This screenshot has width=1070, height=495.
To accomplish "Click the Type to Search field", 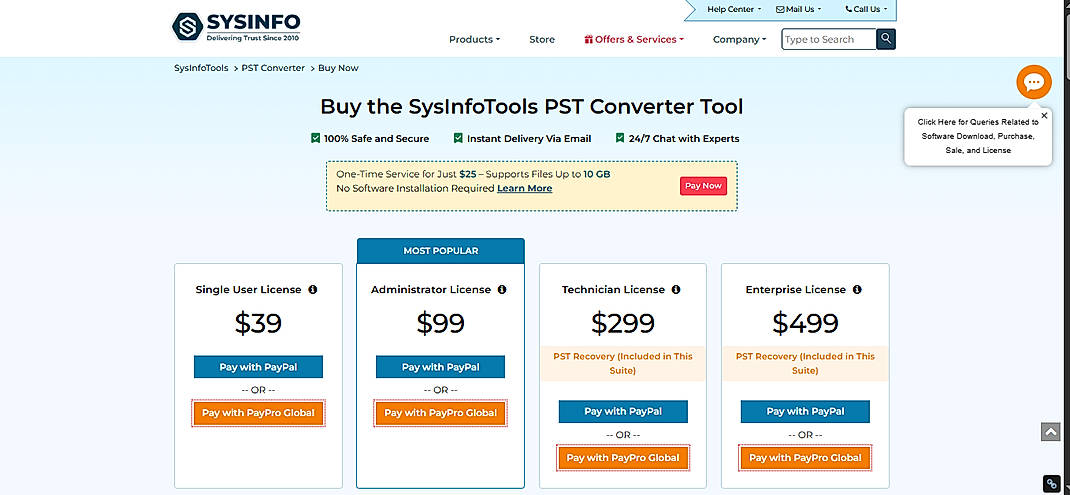I will 828,39.
